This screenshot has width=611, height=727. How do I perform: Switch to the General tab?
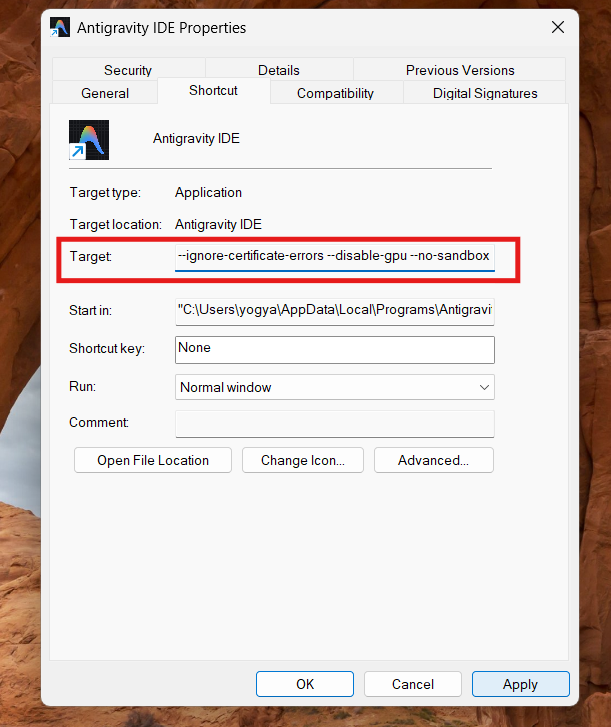click(105, 93)
